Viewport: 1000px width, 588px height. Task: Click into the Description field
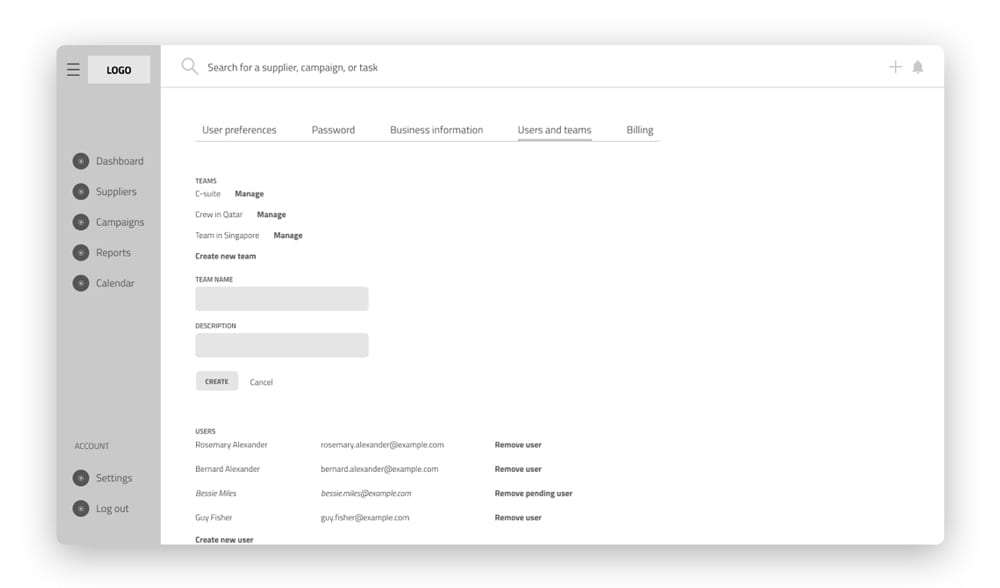click(x=282, y=345)
